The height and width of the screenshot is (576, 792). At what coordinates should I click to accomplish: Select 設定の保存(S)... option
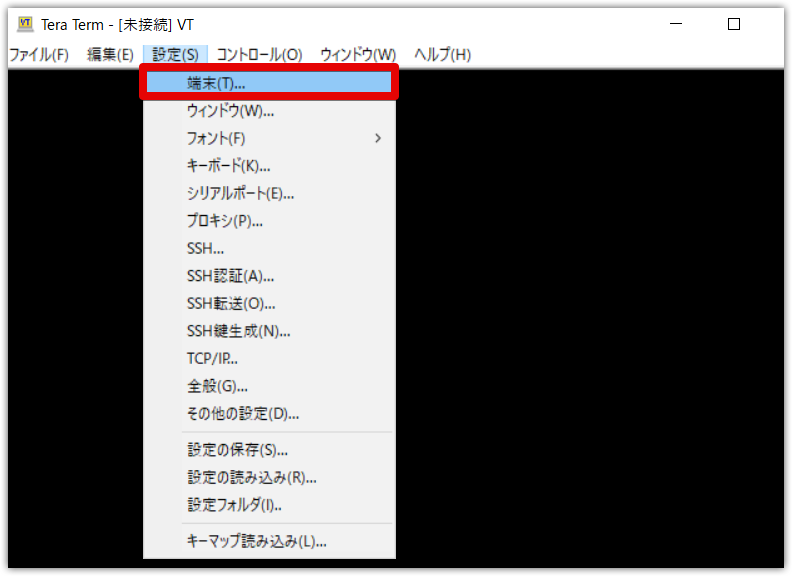coord(269,449)
